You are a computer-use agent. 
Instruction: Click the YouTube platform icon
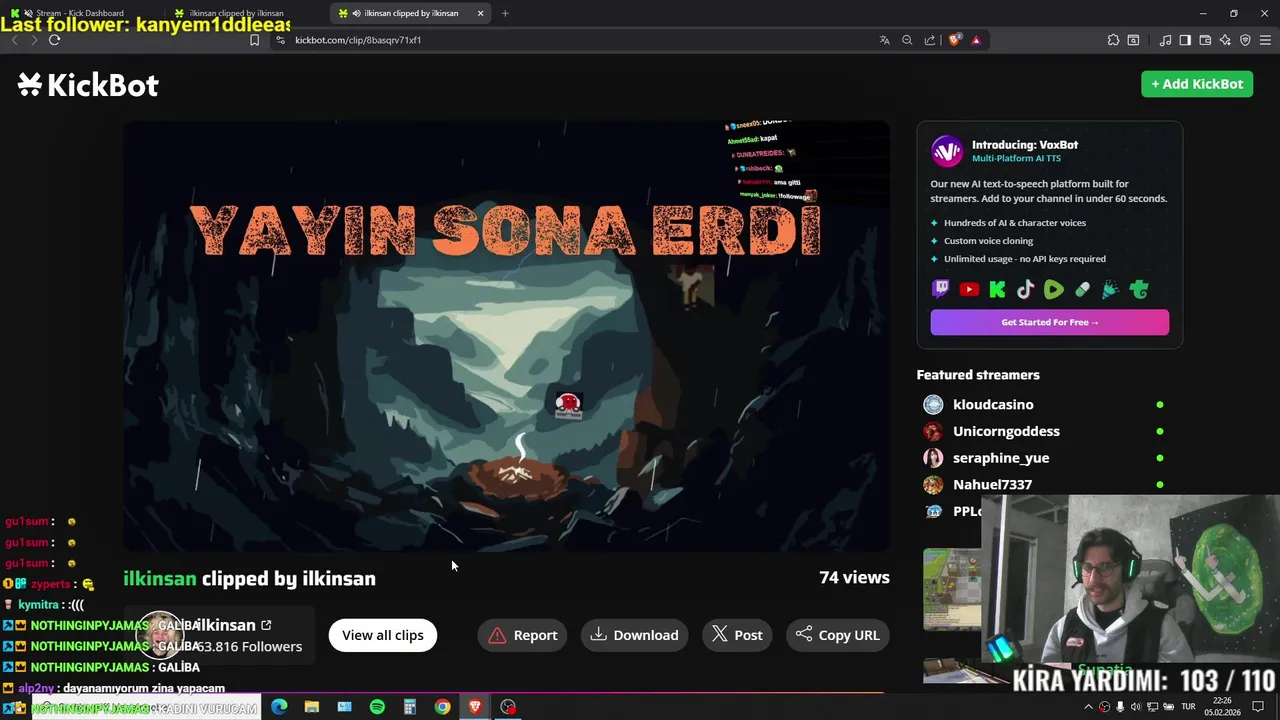tap(969, 290)
